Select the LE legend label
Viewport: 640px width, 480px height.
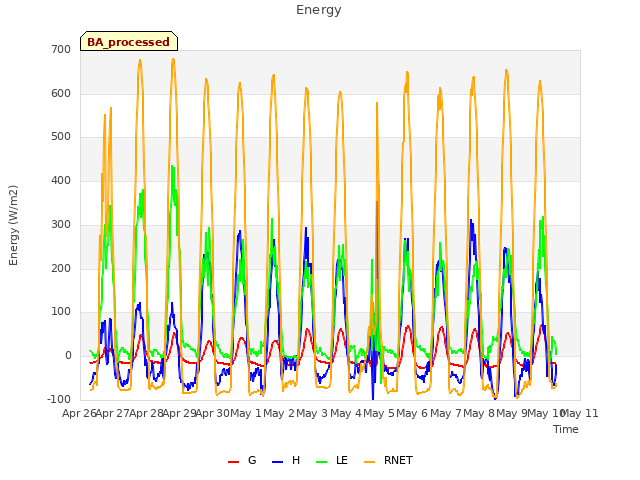coord(342,460)
